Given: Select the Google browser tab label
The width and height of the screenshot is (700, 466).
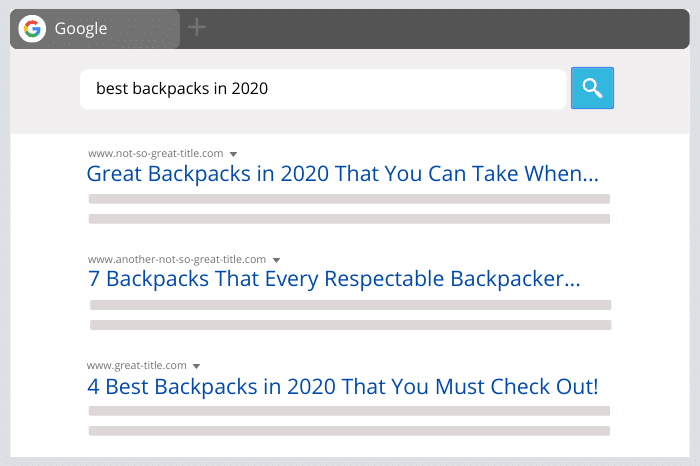Looking at the screenshot, I should (x=81, y=29).
